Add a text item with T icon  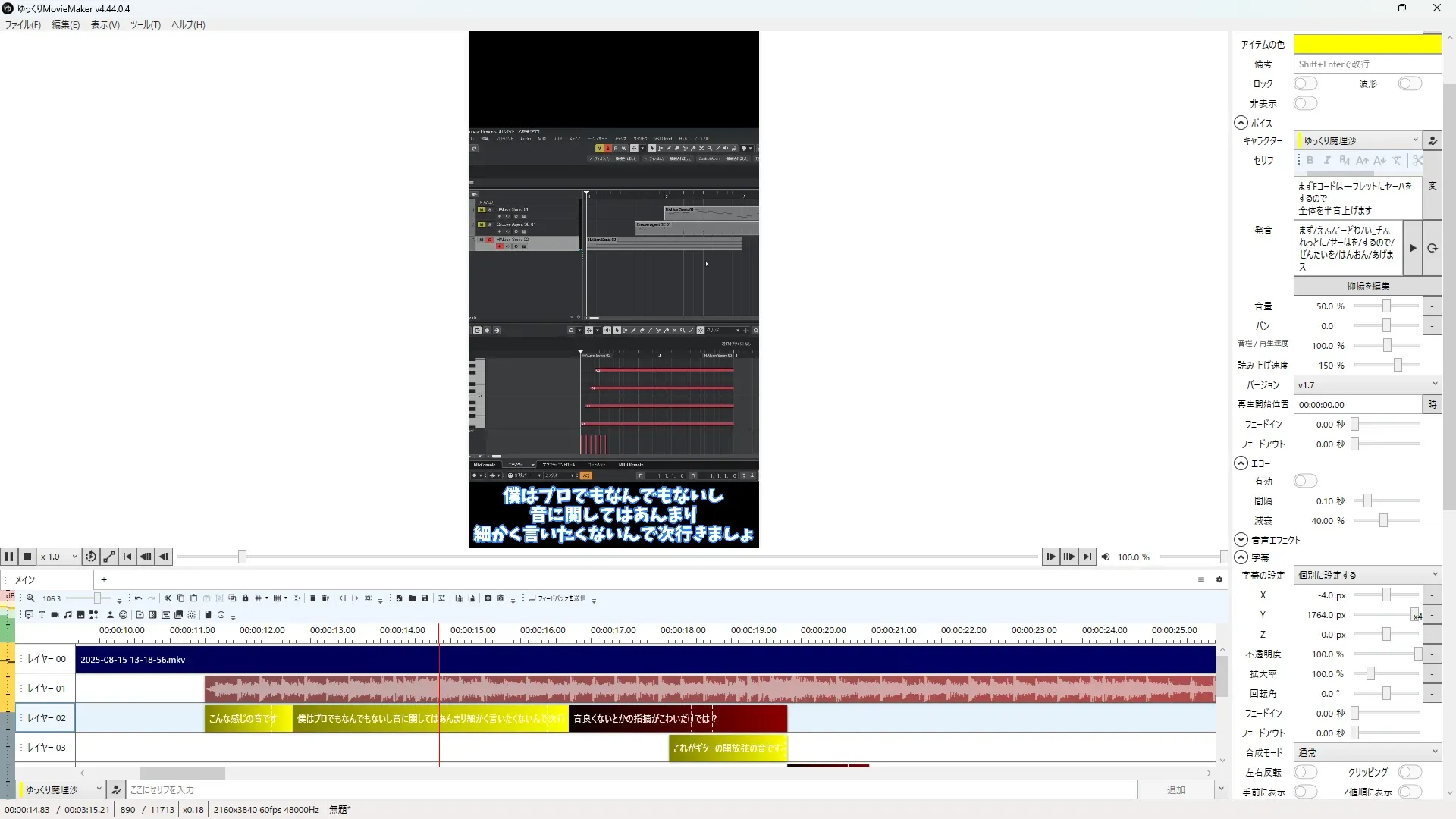click(42, 615)
